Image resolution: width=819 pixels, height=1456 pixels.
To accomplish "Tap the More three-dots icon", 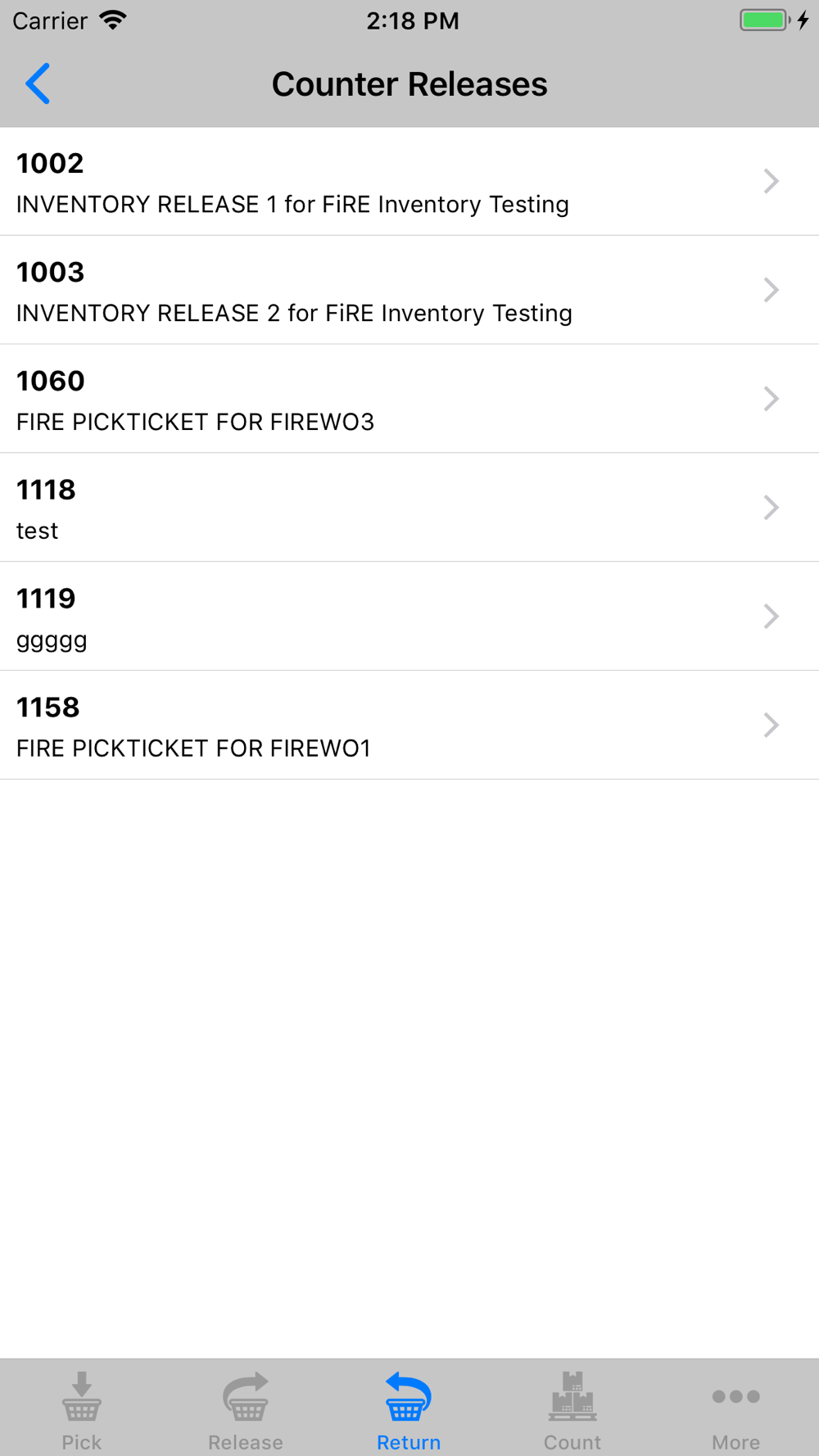I will click(x=735, y=1396).
